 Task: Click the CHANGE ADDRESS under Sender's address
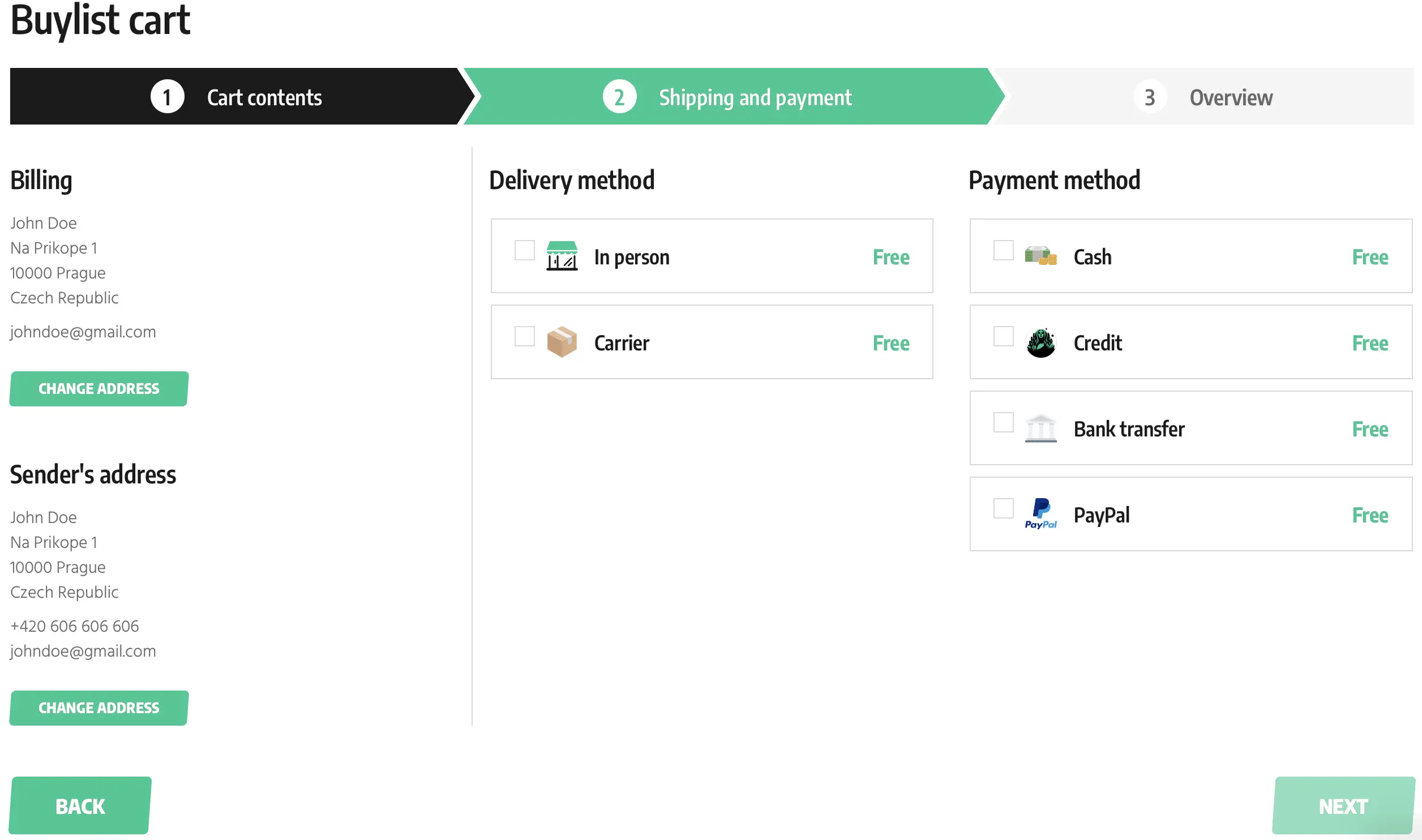point(98,707)
